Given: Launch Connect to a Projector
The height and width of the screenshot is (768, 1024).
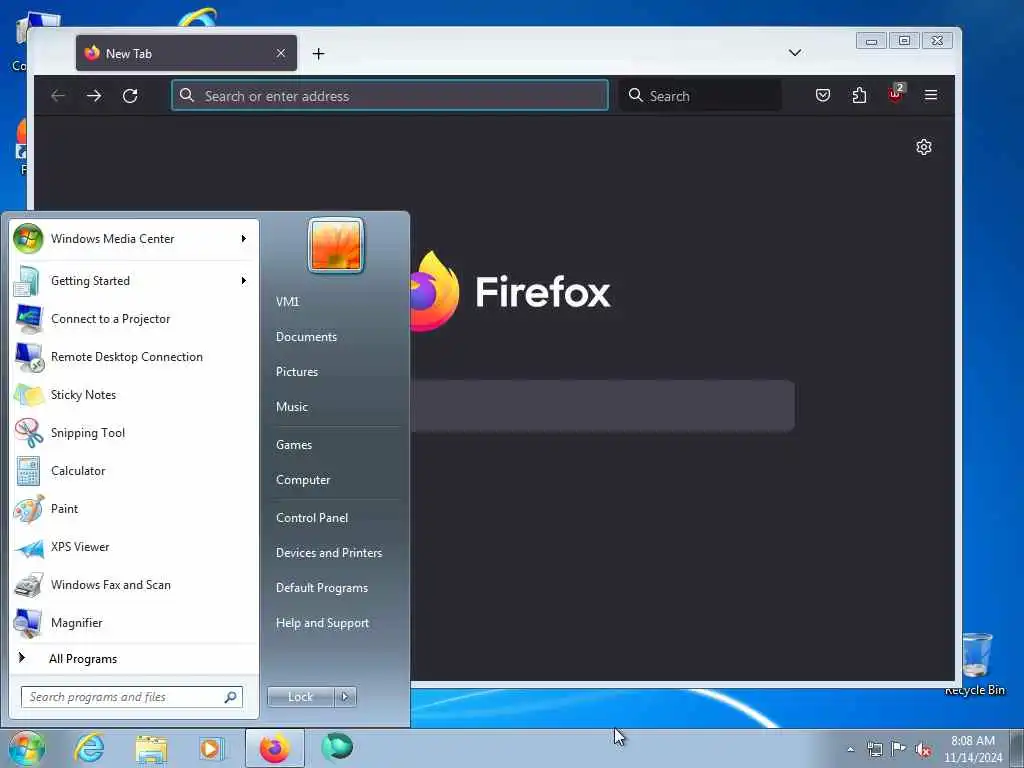Looking at the screenshot, I should pyautogui.click(x=134, y=319).
